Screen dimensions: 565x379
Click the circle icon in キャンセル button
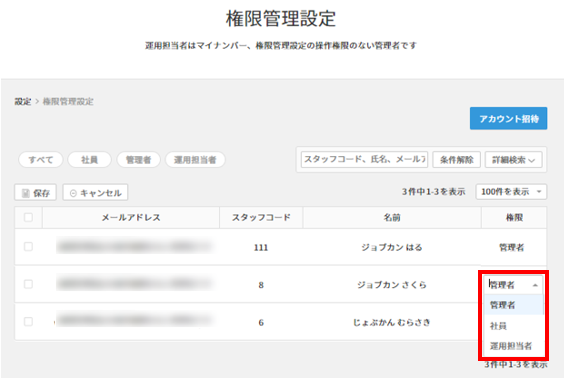pos(73,193)
